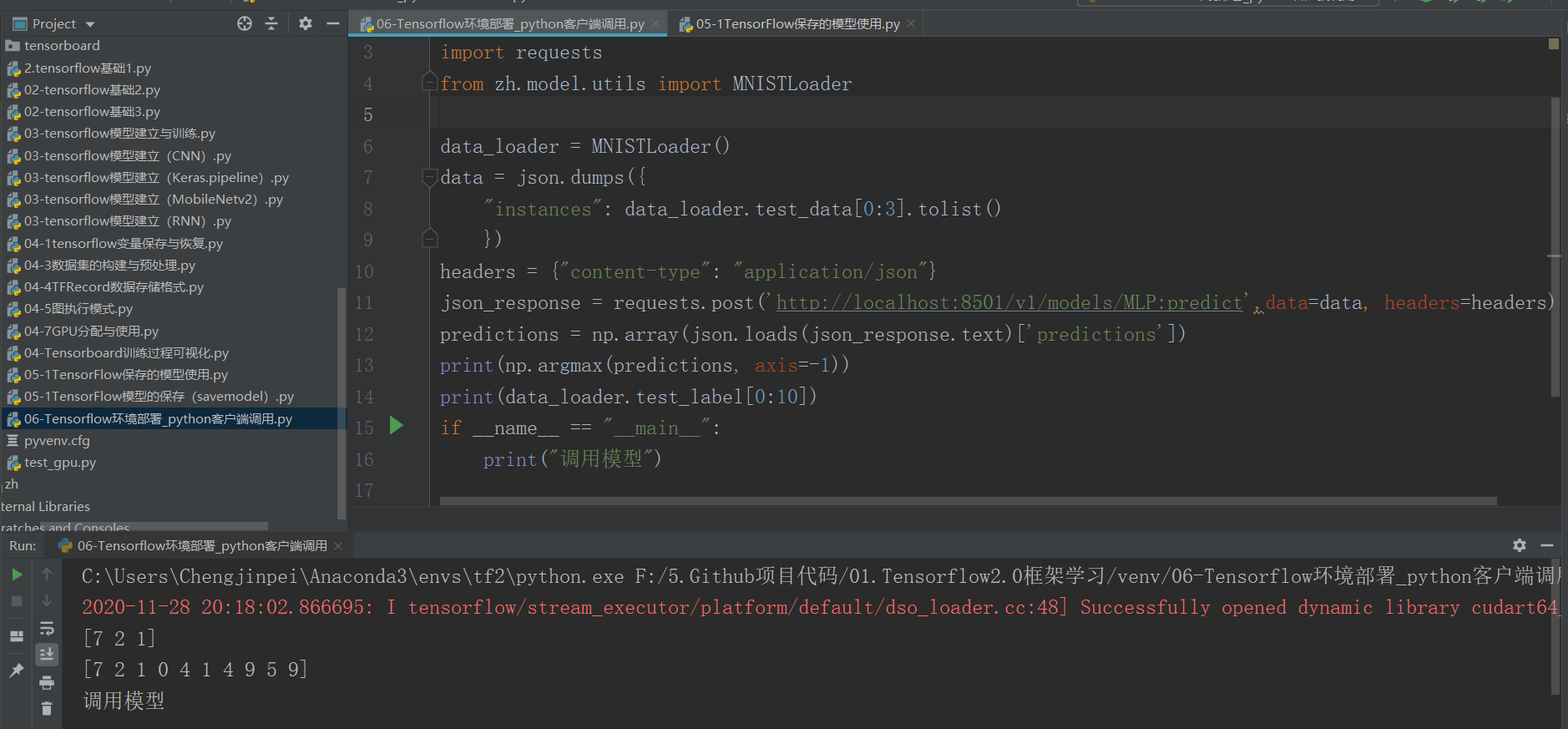
Task: Select 05-1TensorFlow模型的保存（savemodel）.py file
Action: point(159,397)
